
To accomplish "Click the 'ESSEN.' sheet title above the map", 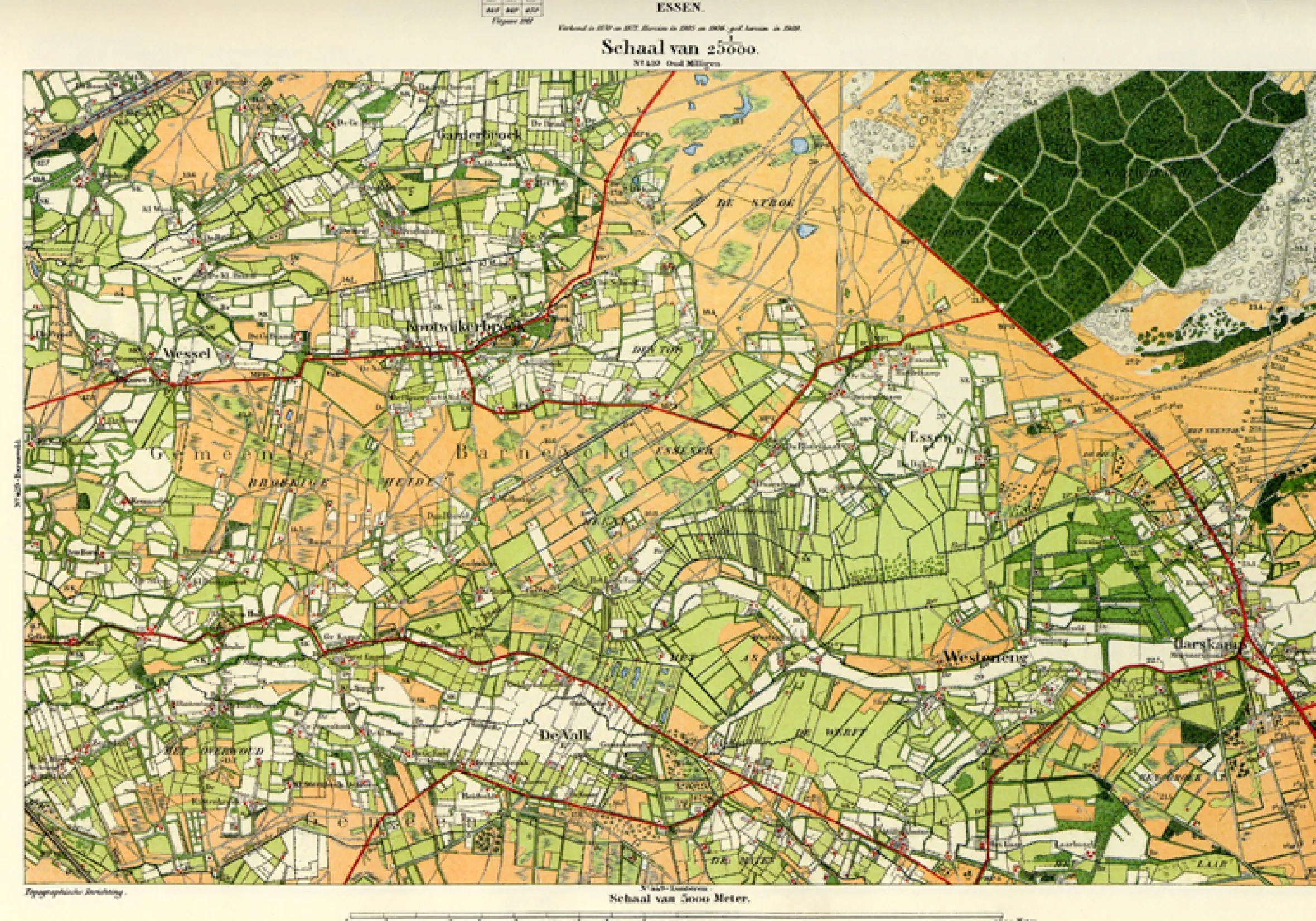I will pyautogui.click(x=681, y=8).
